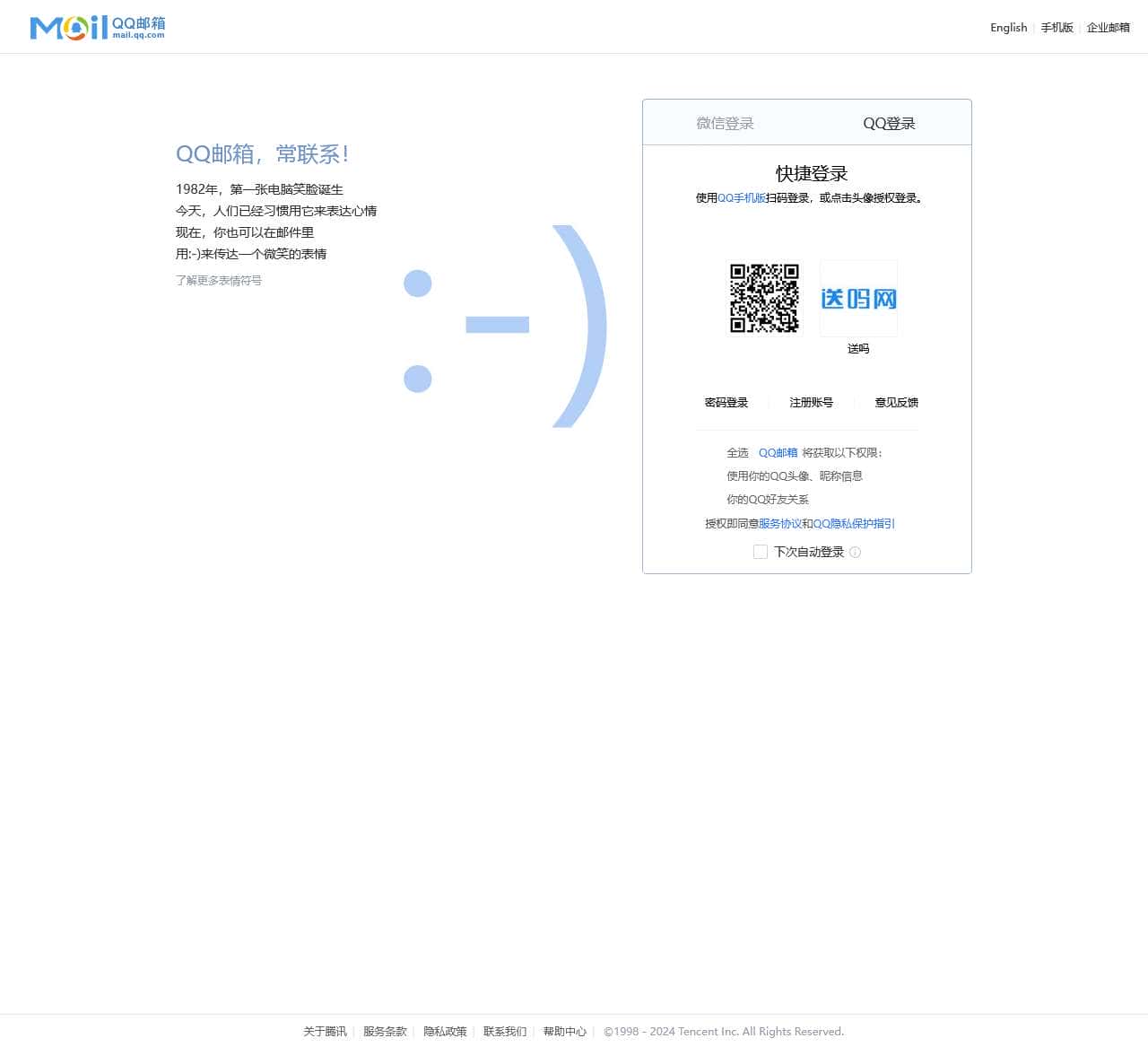Open 隐私政策 in the footer
1148x1047 pixels.
(445, 1031)
